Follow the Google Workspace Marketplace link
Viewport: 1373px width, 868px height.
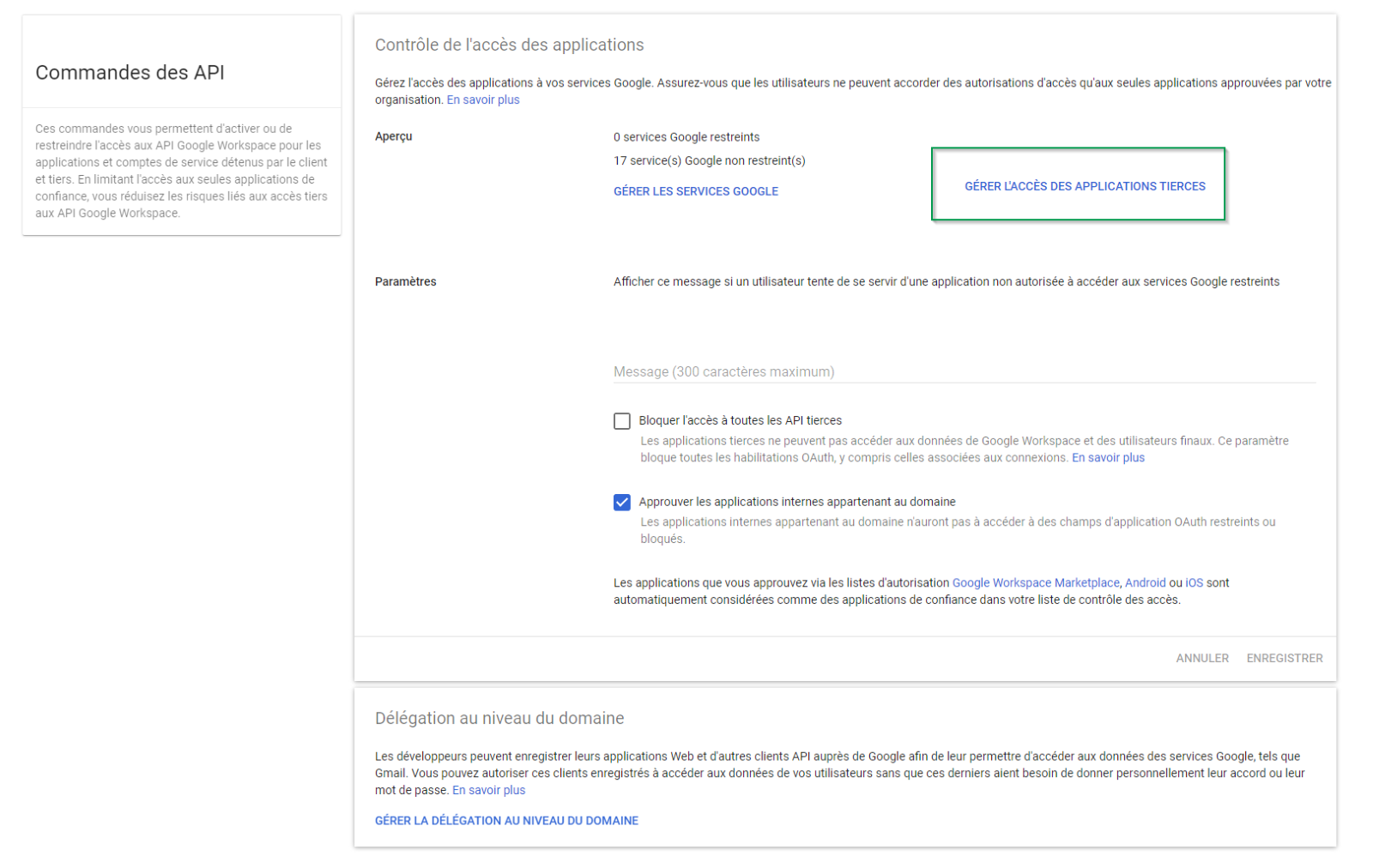[1035, 583]
